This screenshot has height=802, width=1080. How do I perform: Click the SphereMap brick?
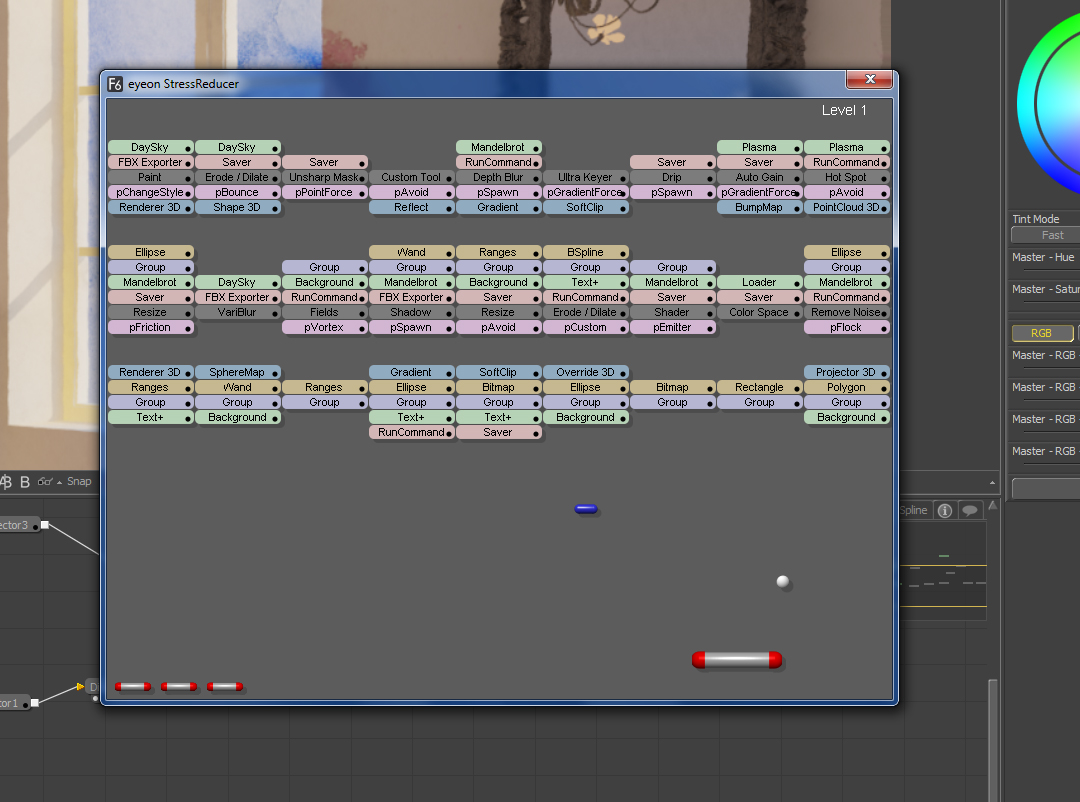pos(238,373)
